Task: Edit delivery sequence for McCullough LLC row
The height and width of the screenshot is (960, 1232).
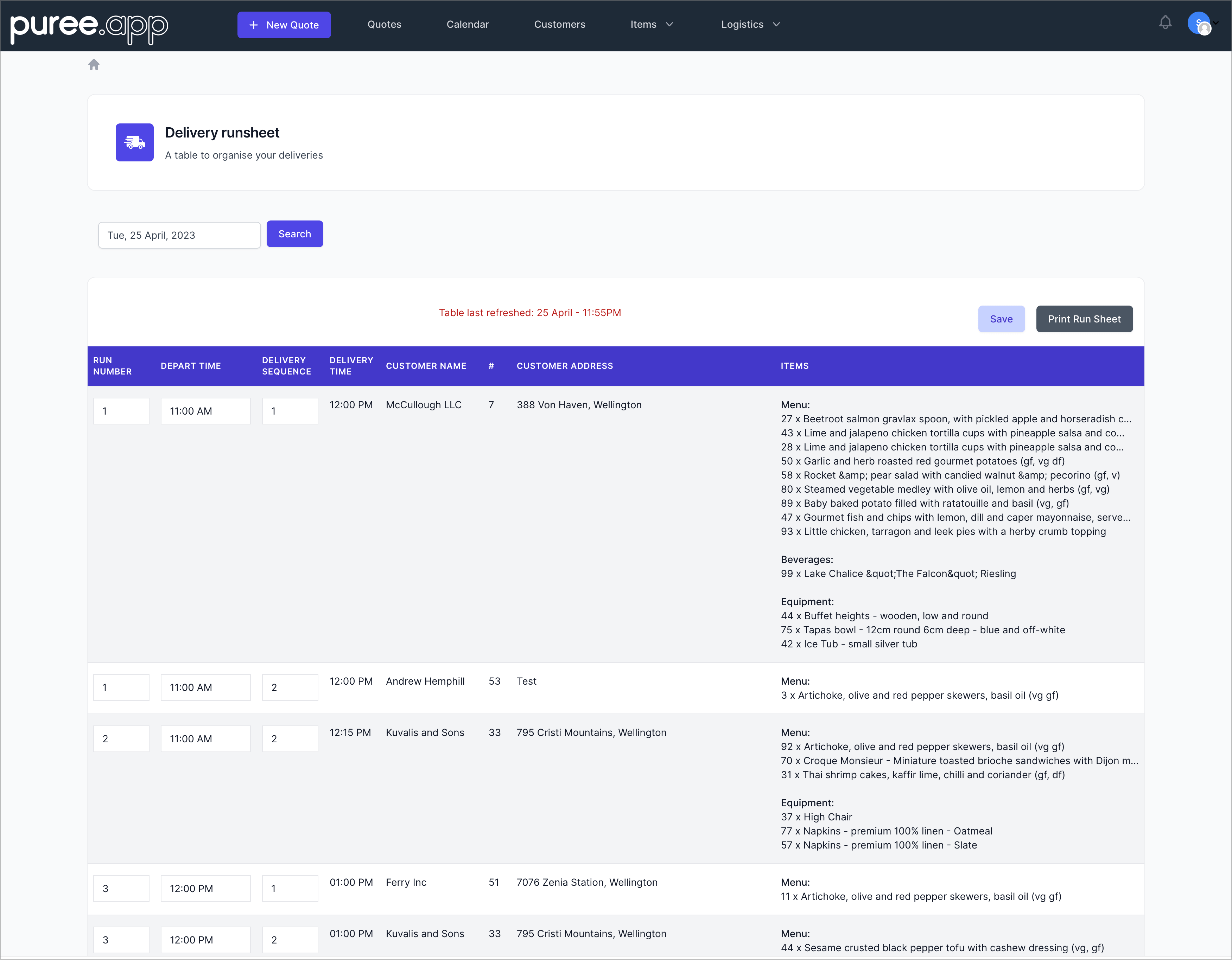Action: tap(290, 411)
